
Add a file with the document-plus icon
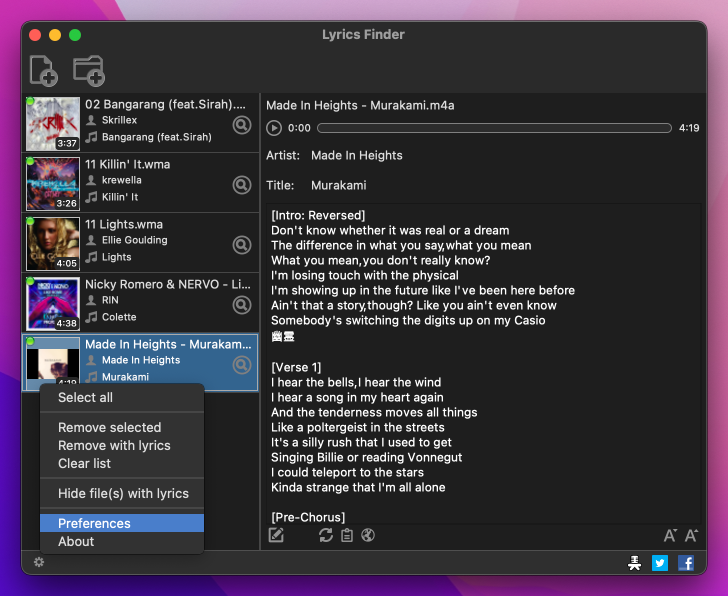(44, 71)
